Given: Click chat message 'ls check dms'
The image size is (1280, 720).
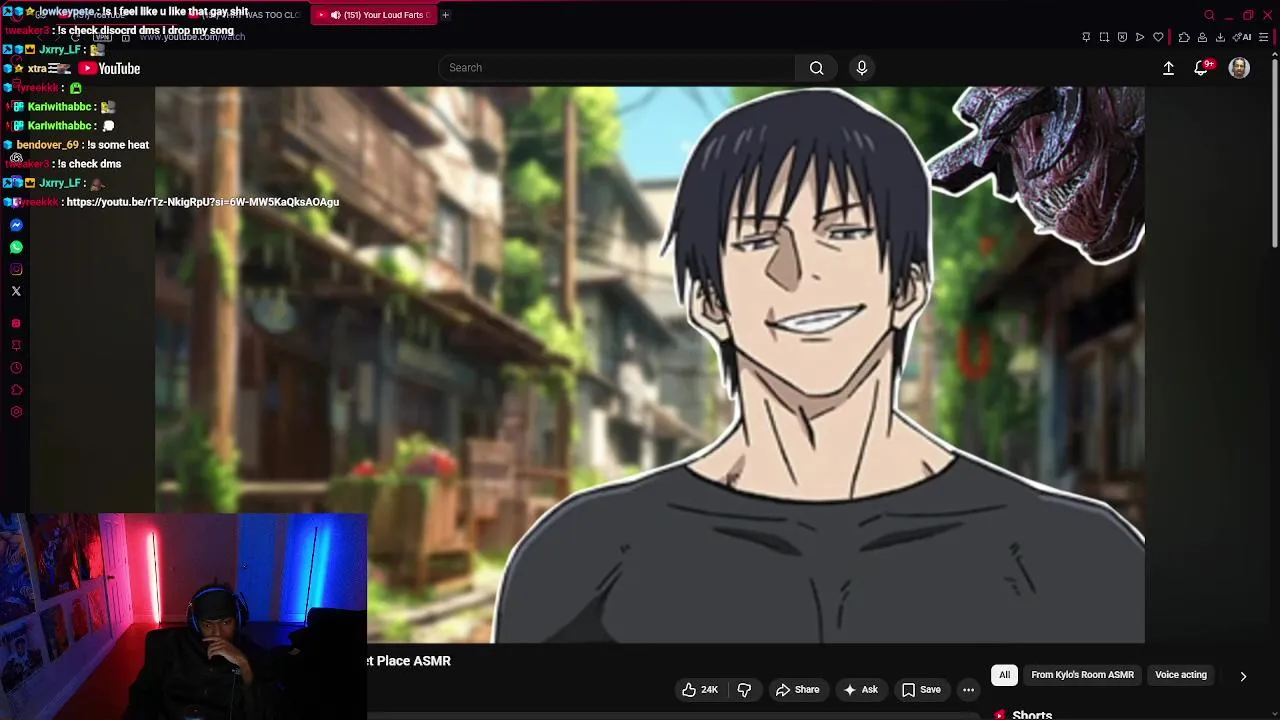Looking at the screenshot, I should coord(89,164).
